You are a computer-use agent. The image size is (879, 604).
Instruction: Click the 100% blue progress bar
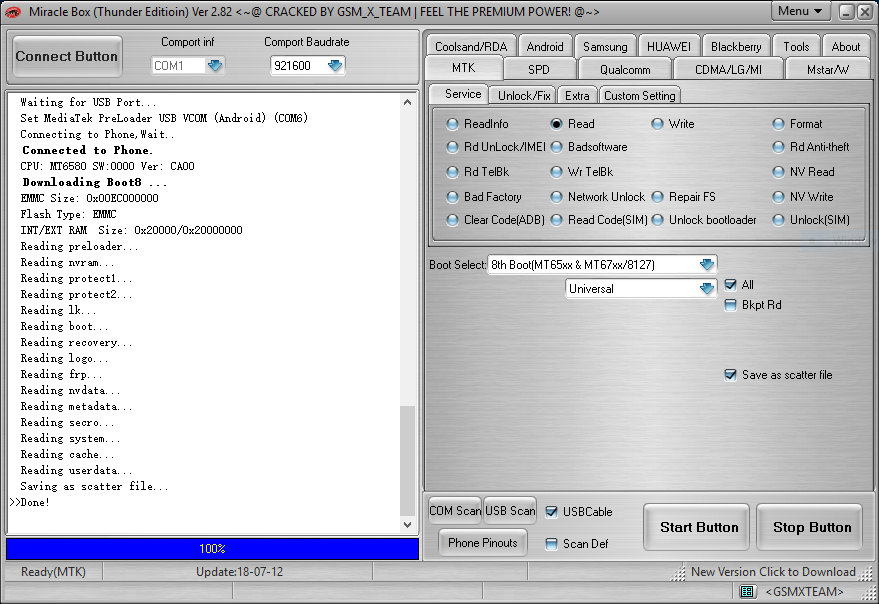pos(212,548)
